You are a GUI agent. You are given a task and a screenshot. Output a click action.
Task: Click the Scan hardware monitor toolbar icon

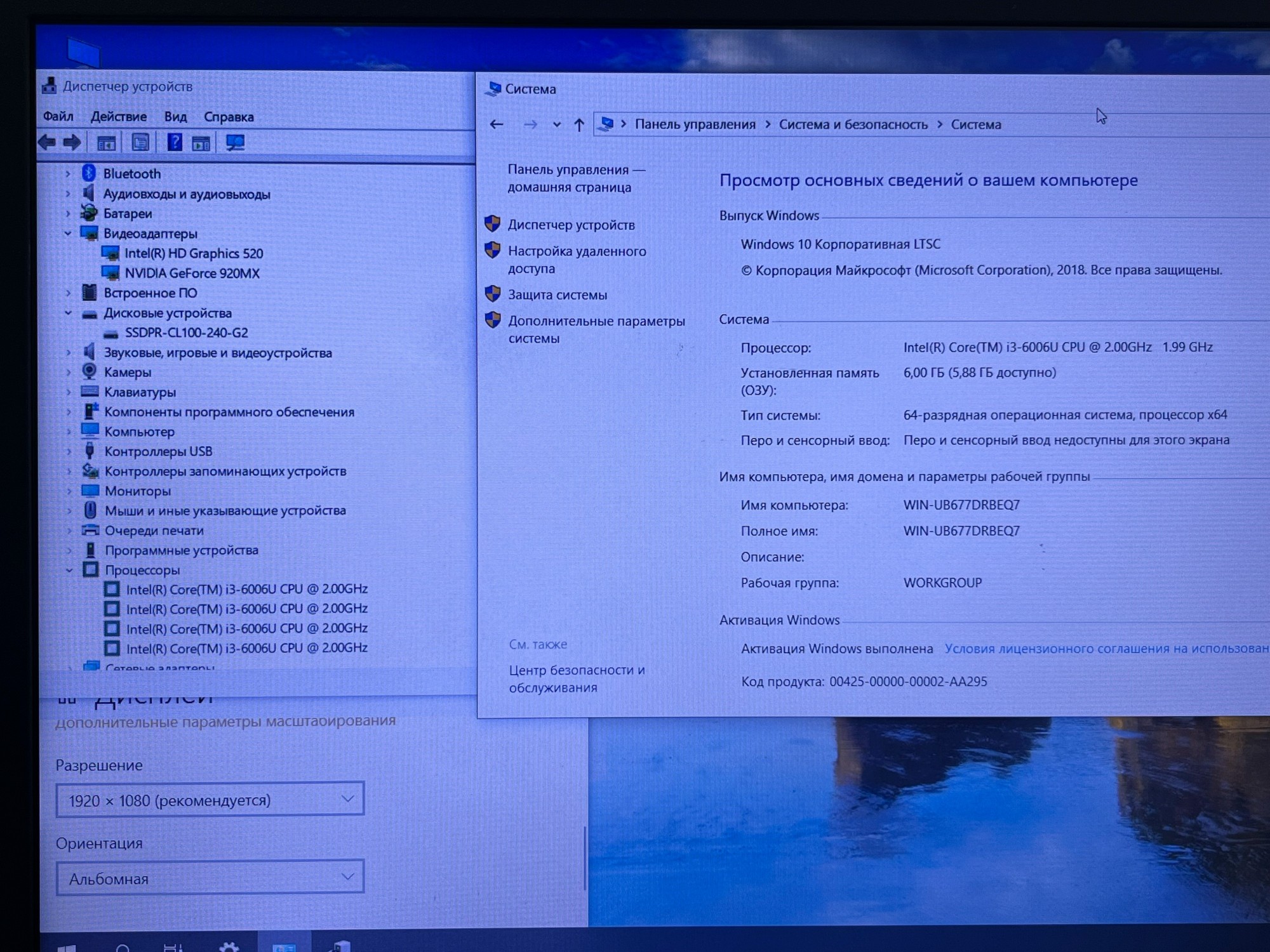235,143
